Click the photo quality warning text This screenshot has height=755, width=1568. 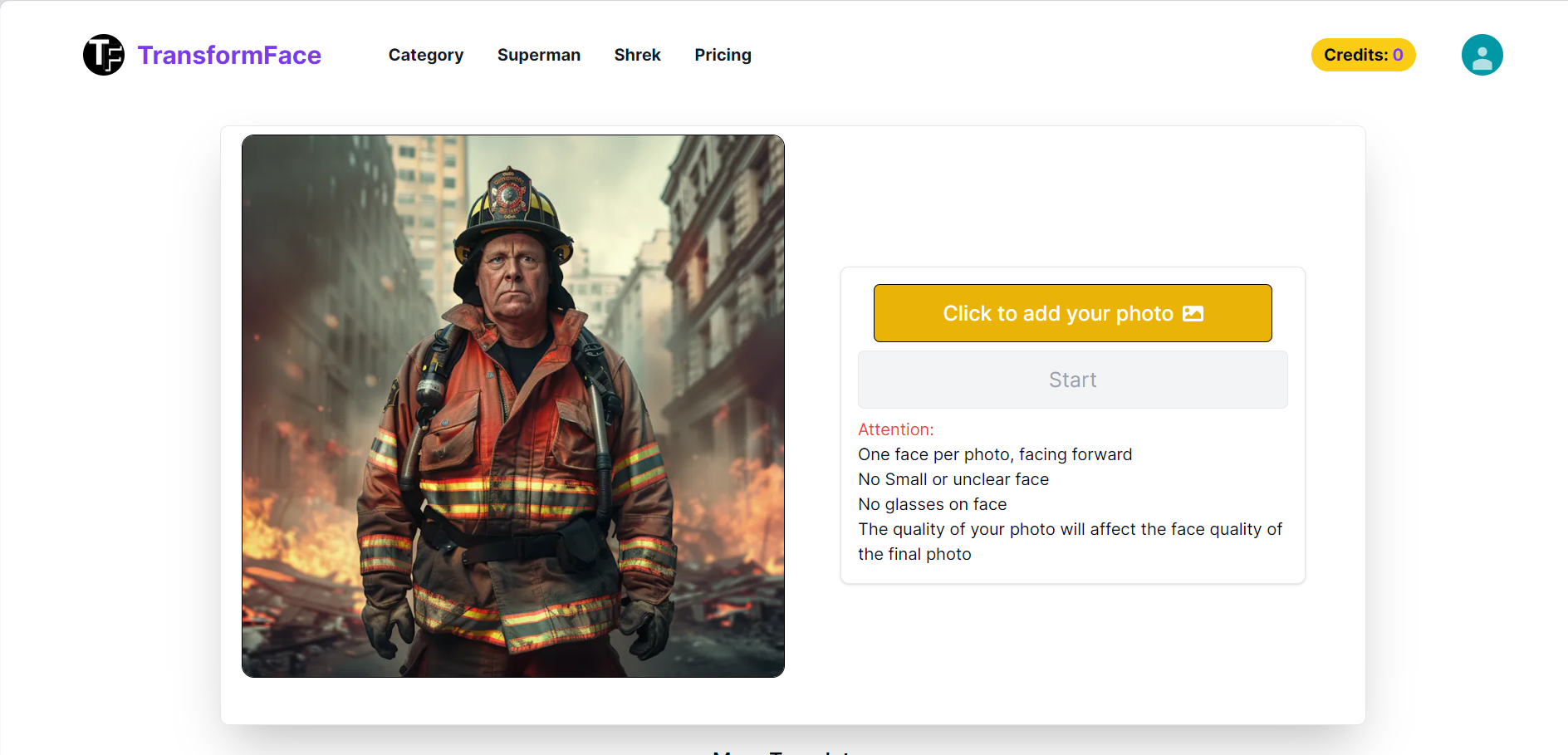(1070, 542)
